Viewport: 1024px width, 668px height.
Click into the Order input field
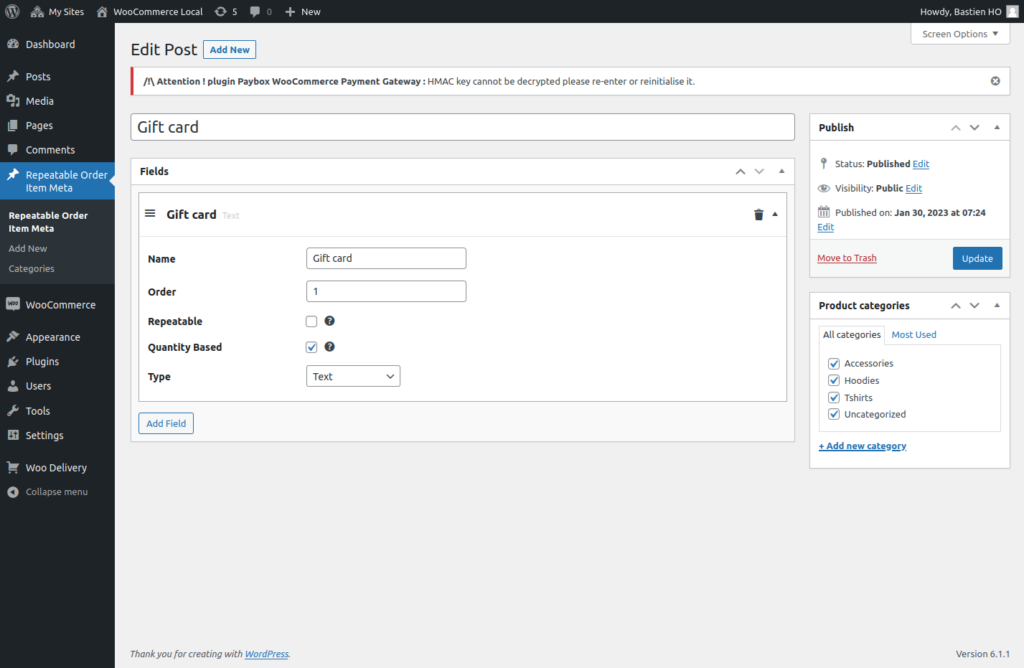coord(386,291)
